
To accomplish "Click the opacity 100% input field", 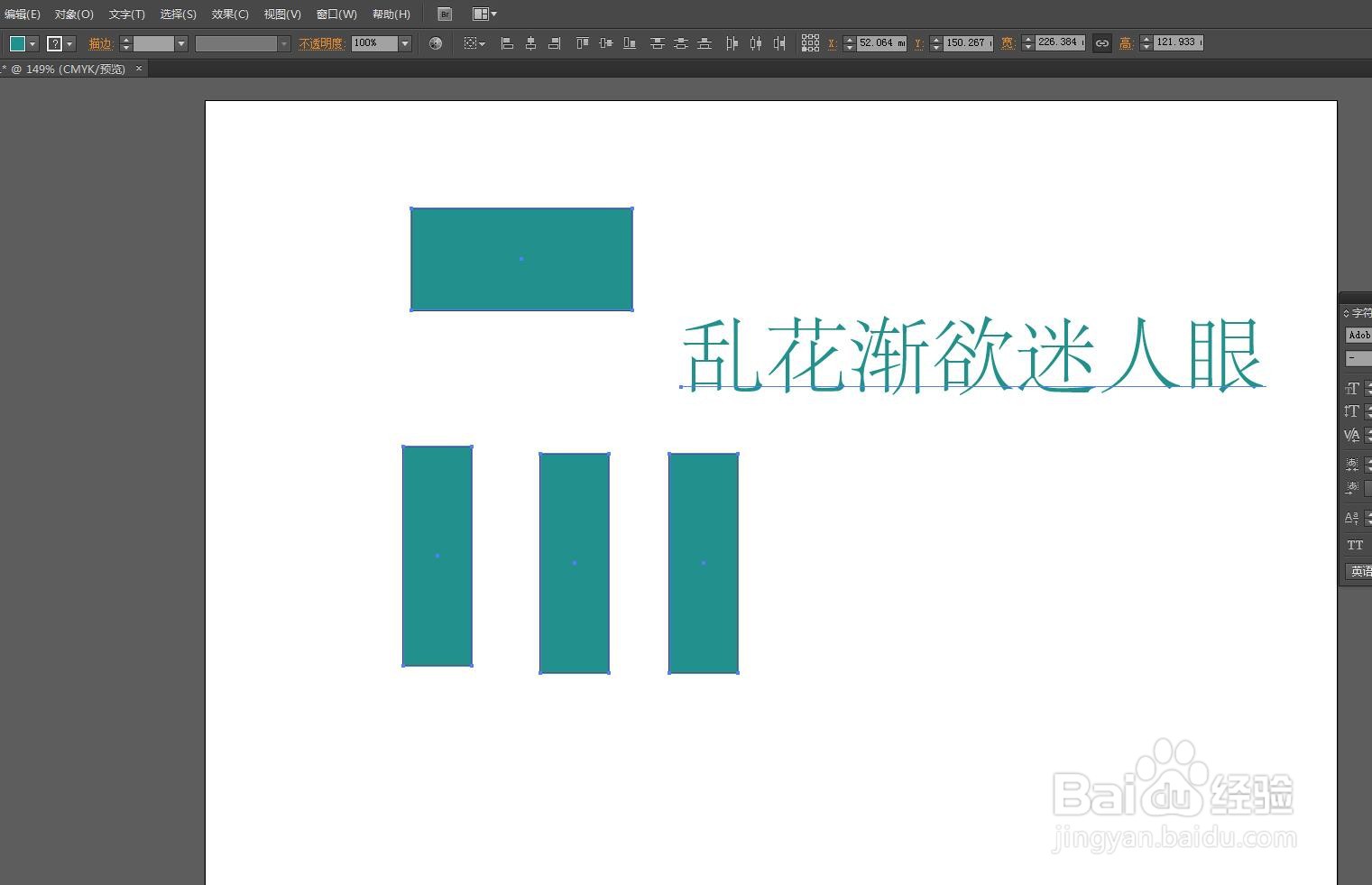I will point(374,43).
